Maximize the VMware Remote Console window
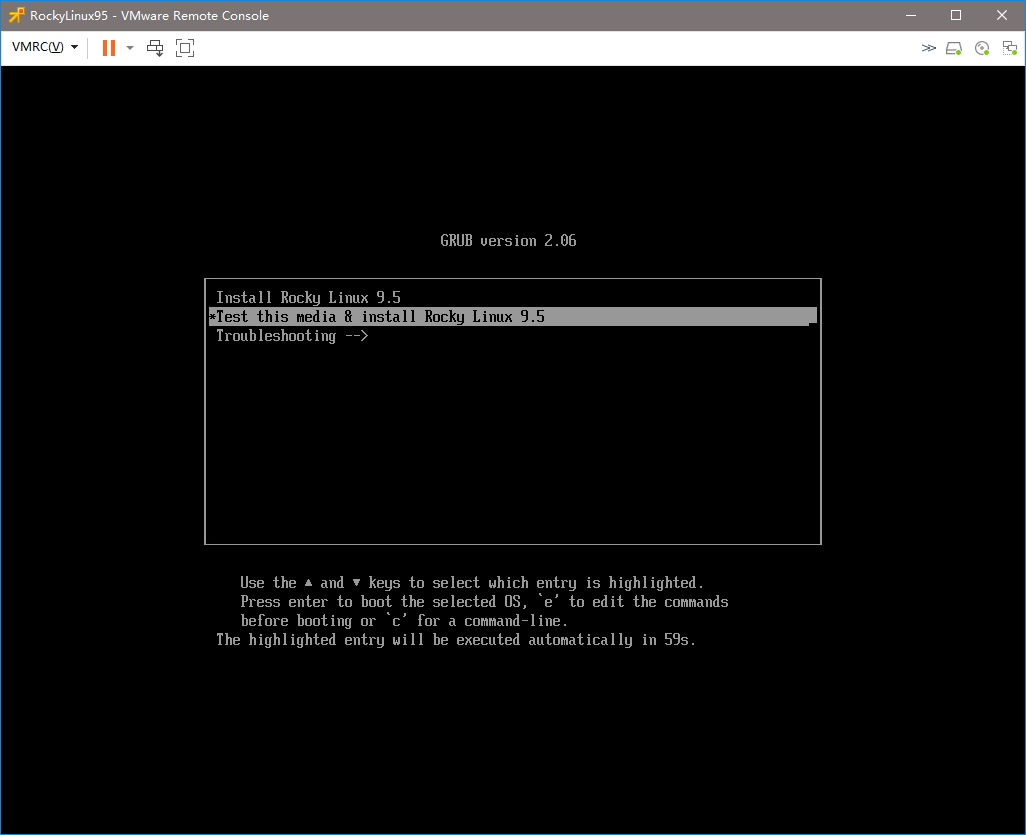Image resolution: width=1026 pixels, height=835 pixels. 956,15
